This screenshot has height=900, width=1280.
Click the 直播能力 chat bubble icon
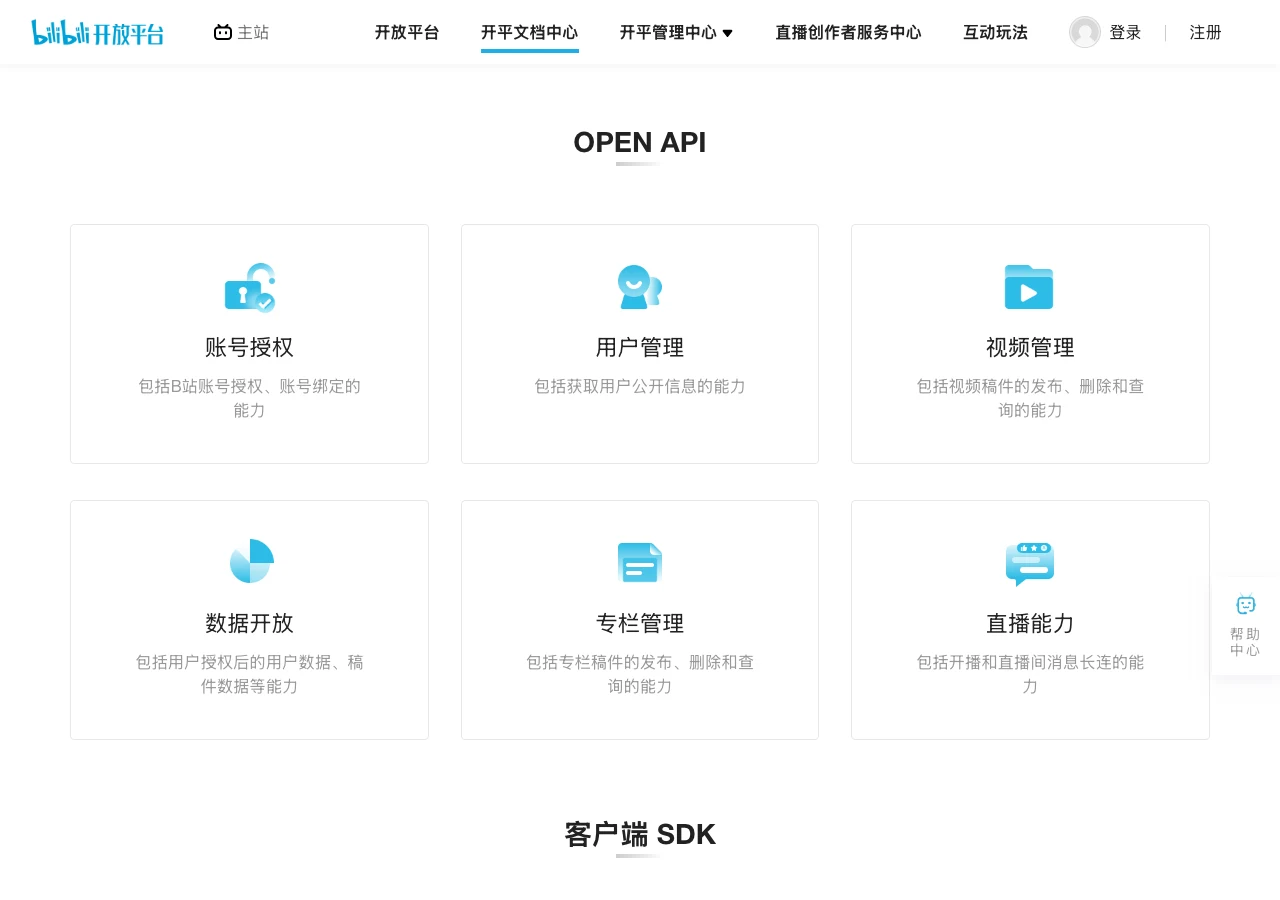pyautogui.click(x=1030, y=563)
